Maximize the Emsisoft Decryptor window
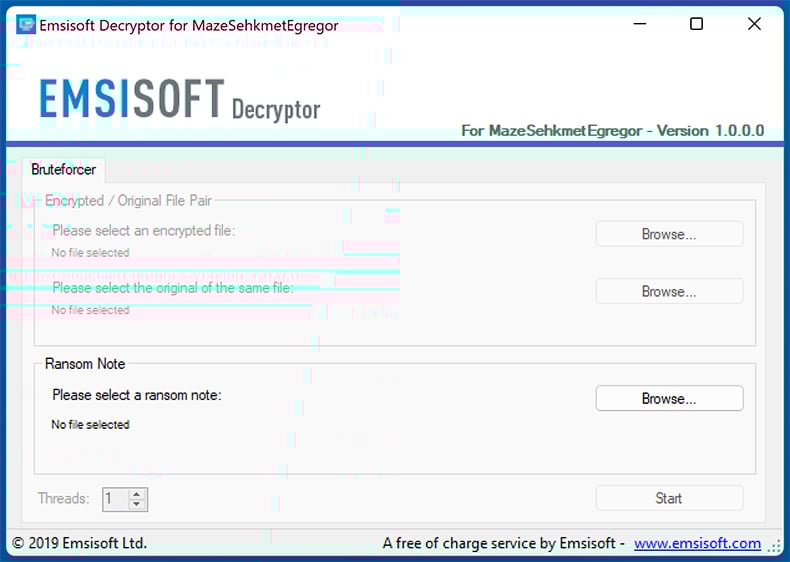This screenshot has width=790, height=562. pos(696,24)
